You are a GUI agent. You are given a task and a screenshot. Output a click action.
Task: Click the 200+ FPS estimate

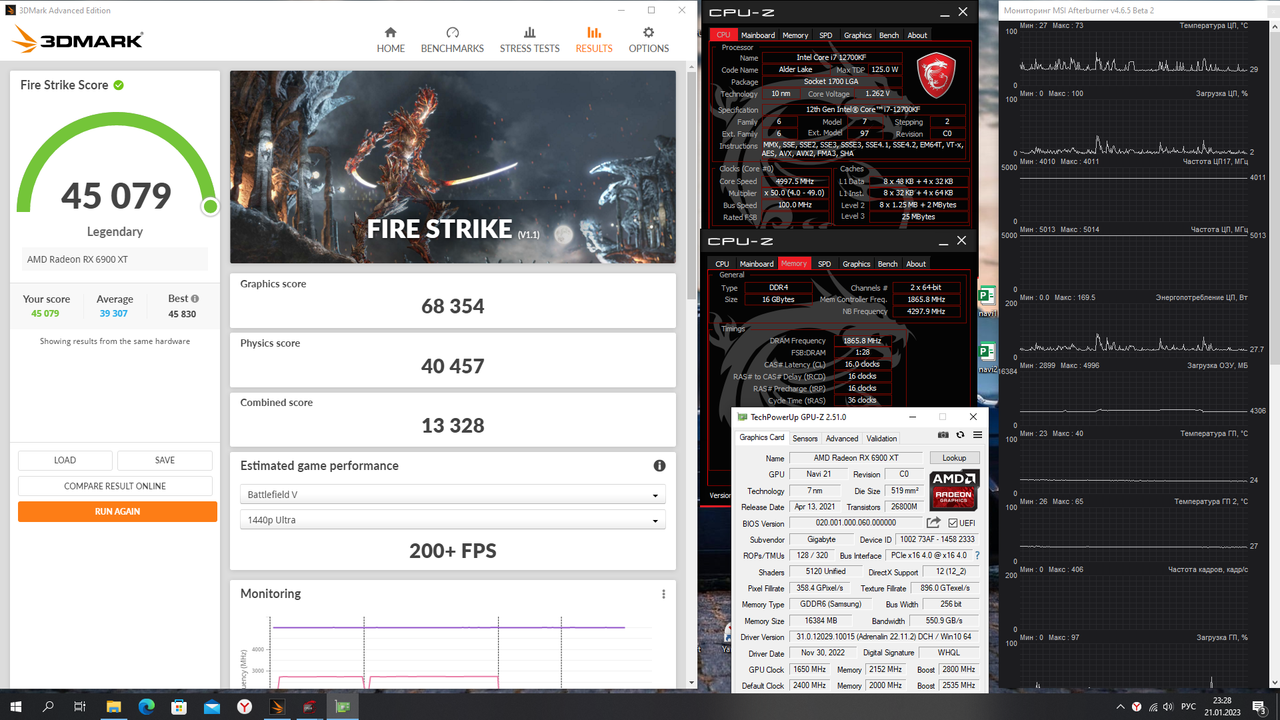[453, 551]
